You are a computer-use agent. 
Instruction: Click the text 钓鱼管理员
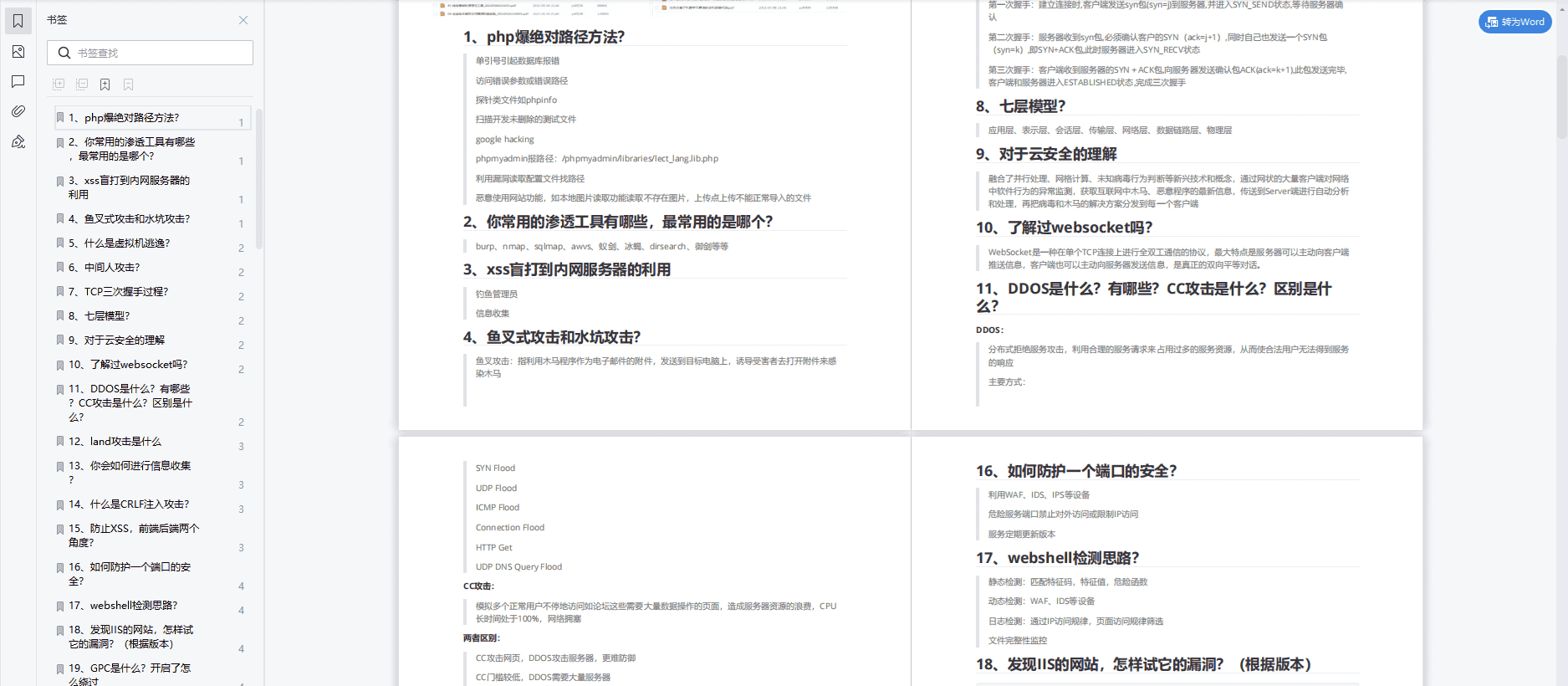(x=497, y=294)
